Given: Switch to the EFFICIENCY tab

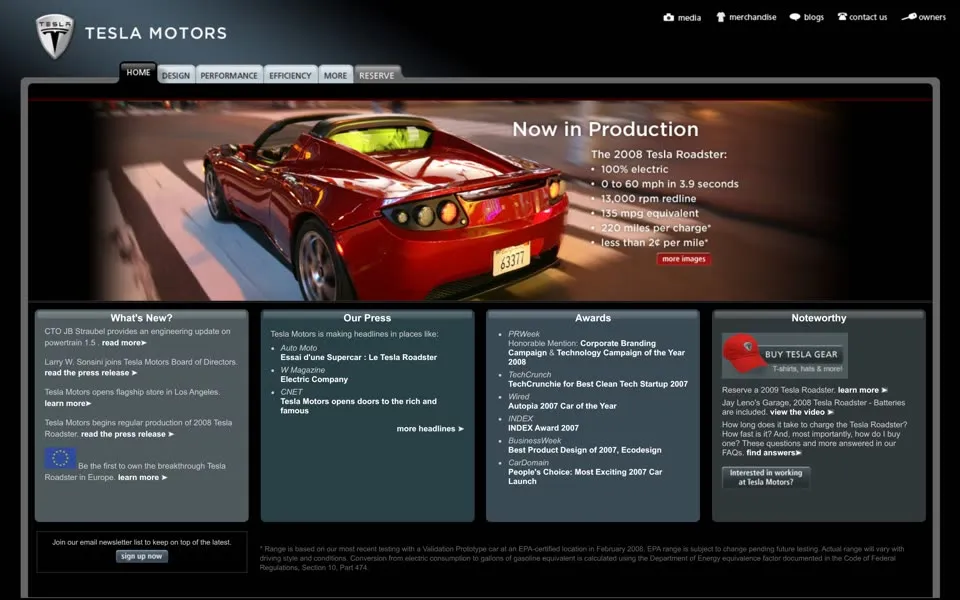Looking at the screenshot, I should [x=290, y=75].
